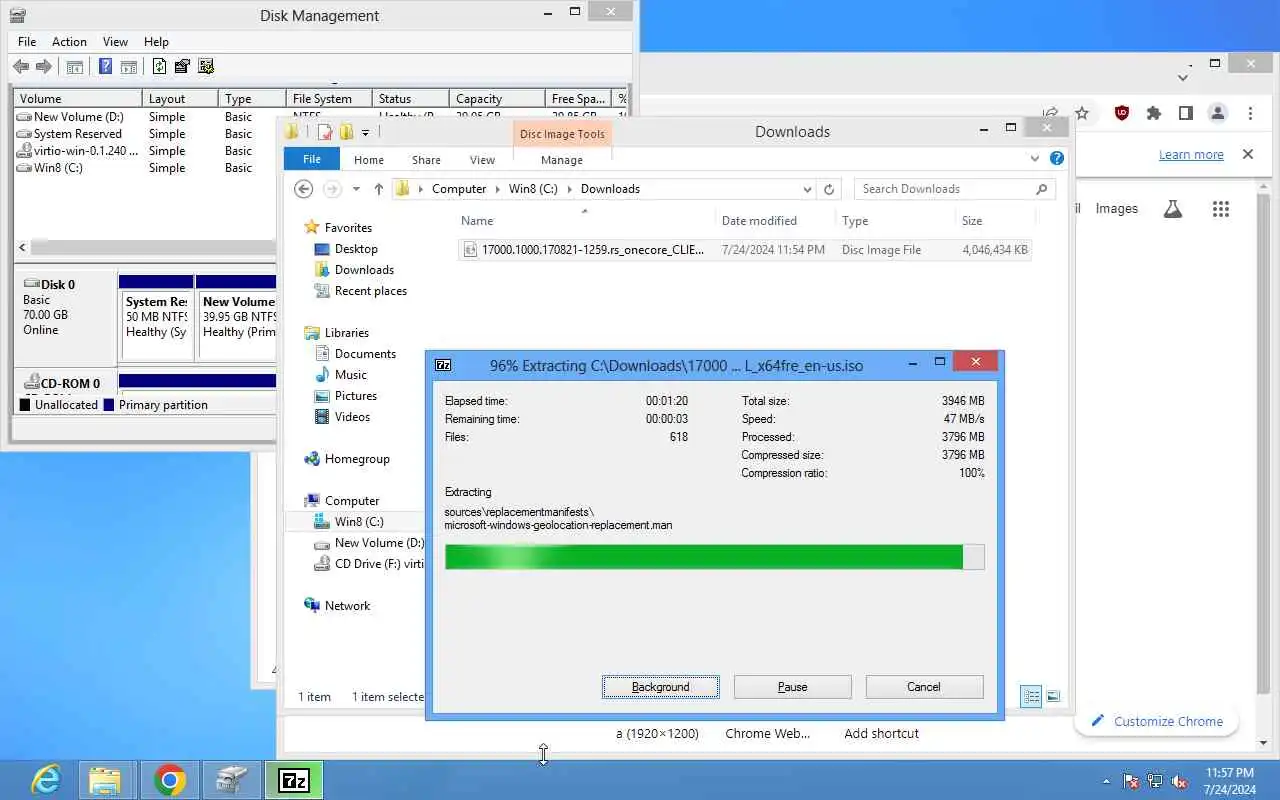Open the address bar history dropdown
This screenshot has height=800, width=1280.
click(807, 189)
